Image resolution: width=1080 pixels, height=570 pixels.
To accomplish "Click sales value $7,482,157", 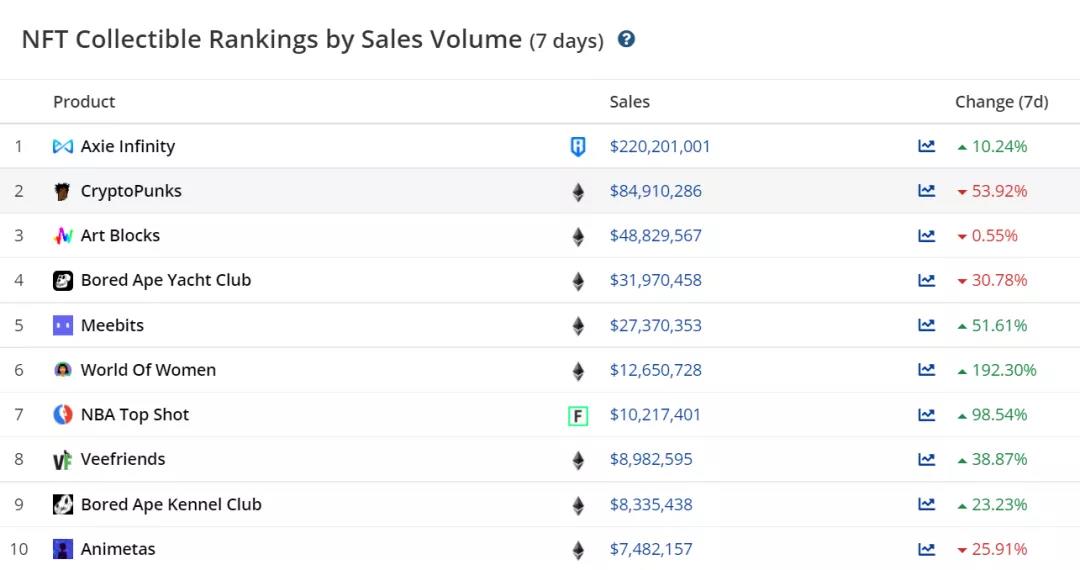I will coord(651,549).
